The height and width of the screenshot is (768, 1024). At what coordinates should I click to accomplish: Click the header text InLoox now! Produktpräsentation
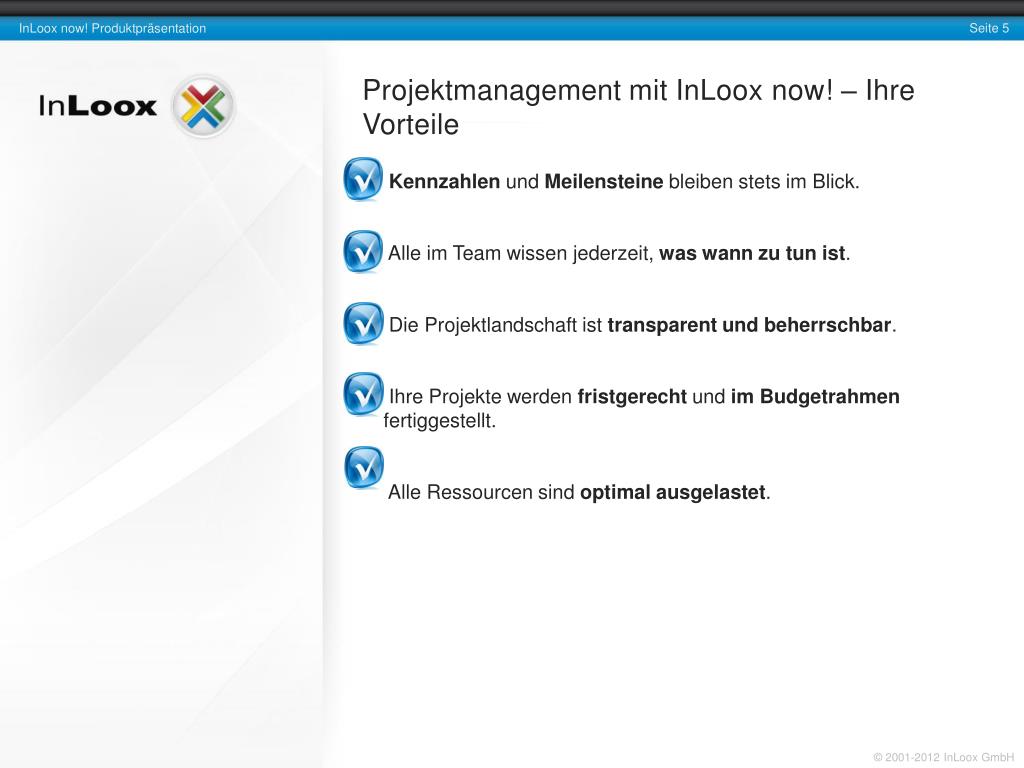coord(112,28)
